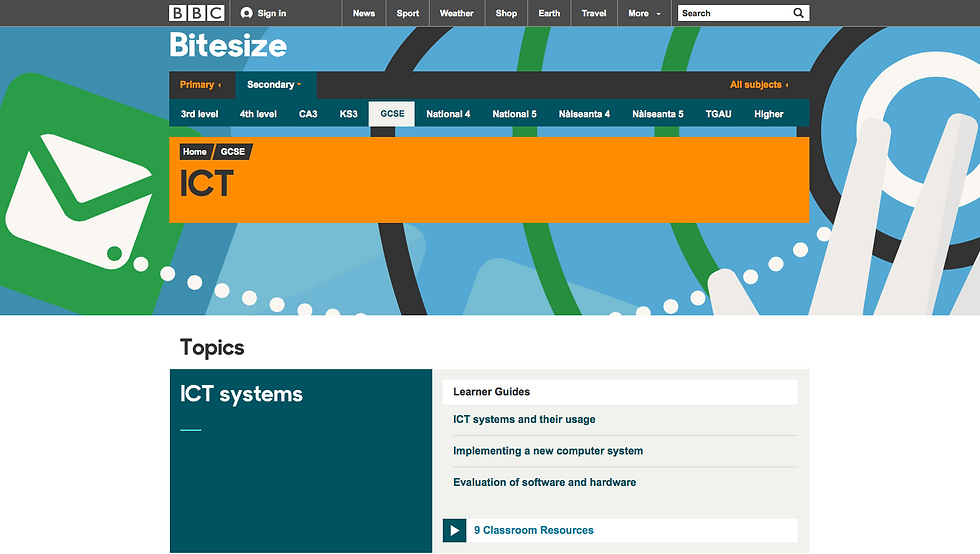Open the Bitesize home logo
Screen dimensions: 980x554
pos(228,46)
